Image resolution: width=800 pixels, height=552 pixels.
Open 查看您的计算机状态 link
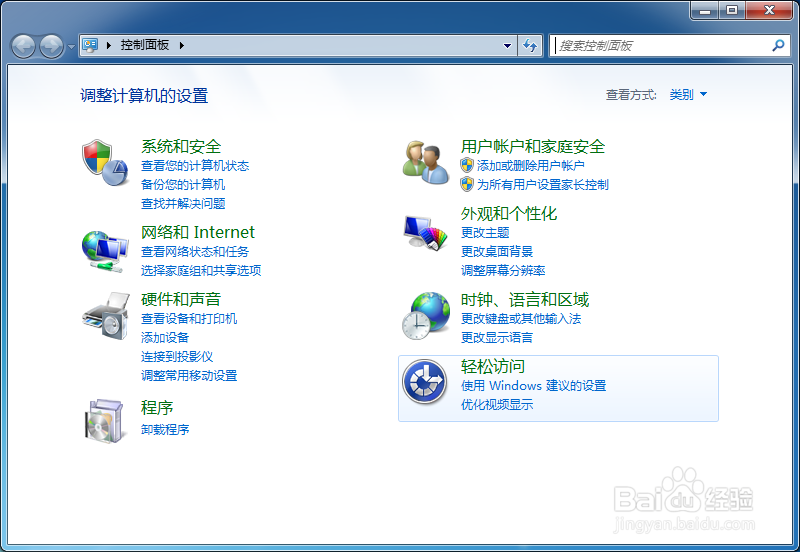(x=195, y=165)
